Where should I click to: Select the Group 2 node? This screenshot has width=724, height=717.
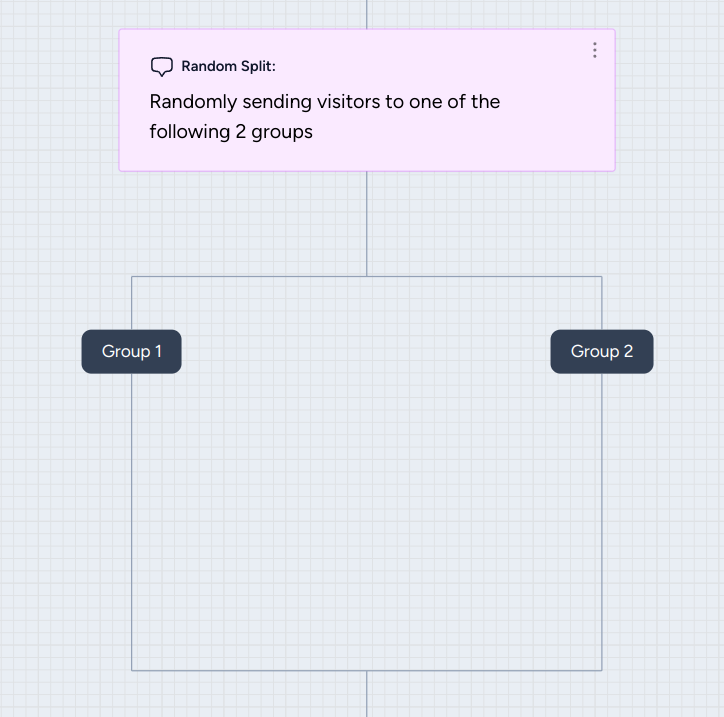point(602,351)
